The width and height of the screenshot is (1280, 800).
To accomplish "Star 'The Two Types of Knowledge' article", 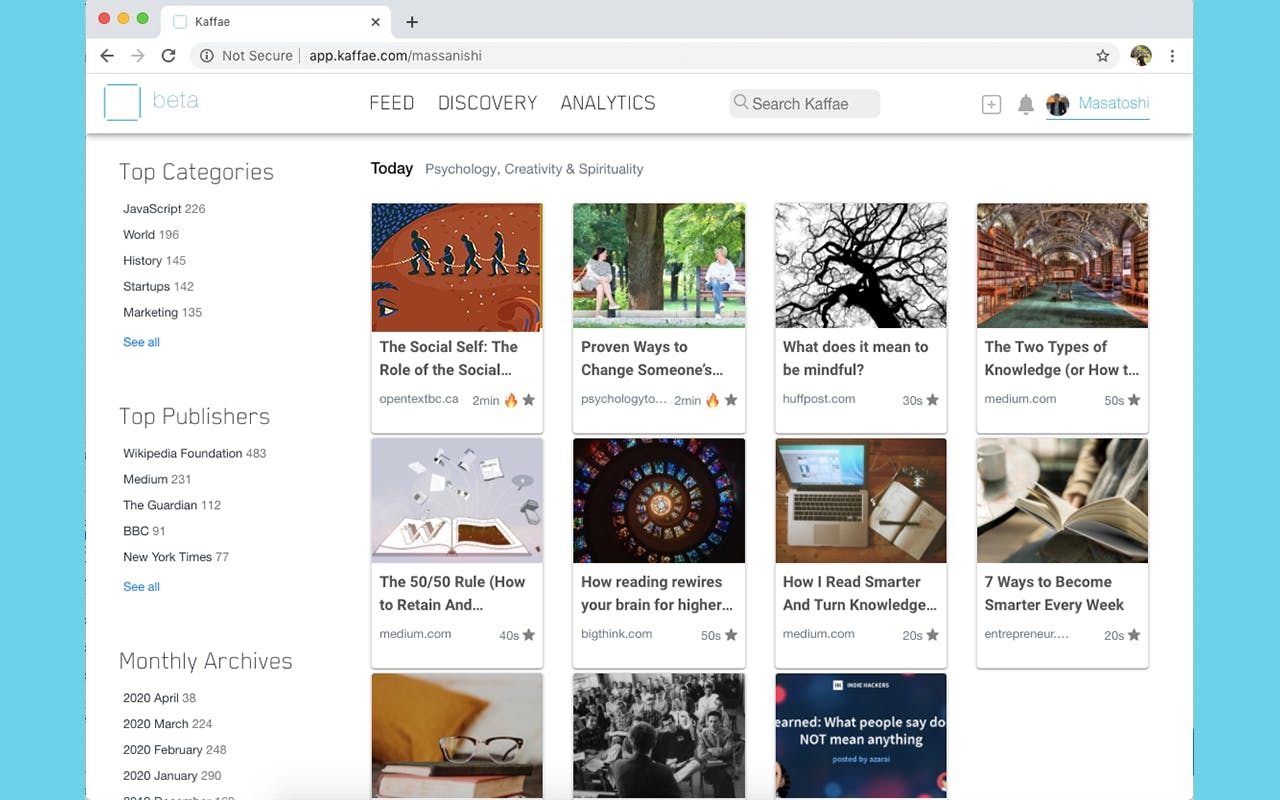I will coord(1134,400).
